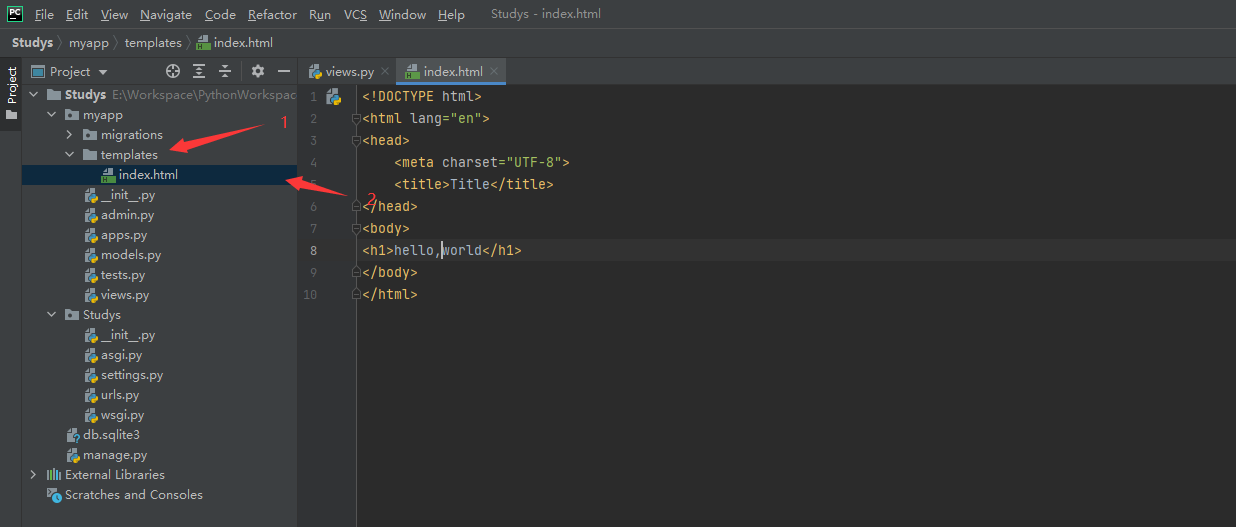Image resolution: width=1236 pixels, height=527 pixels.
Task: Click the Expand All icon in Project panel
Action: tap(199, 71)
